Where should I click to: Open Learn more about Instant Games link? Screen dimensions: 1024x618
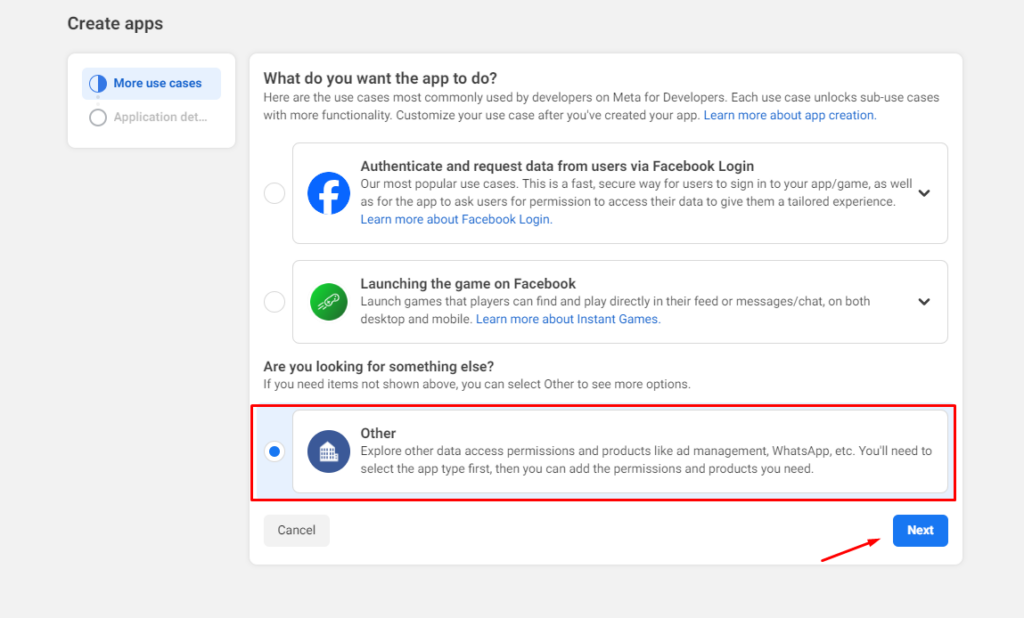click(x=568, y=319)
